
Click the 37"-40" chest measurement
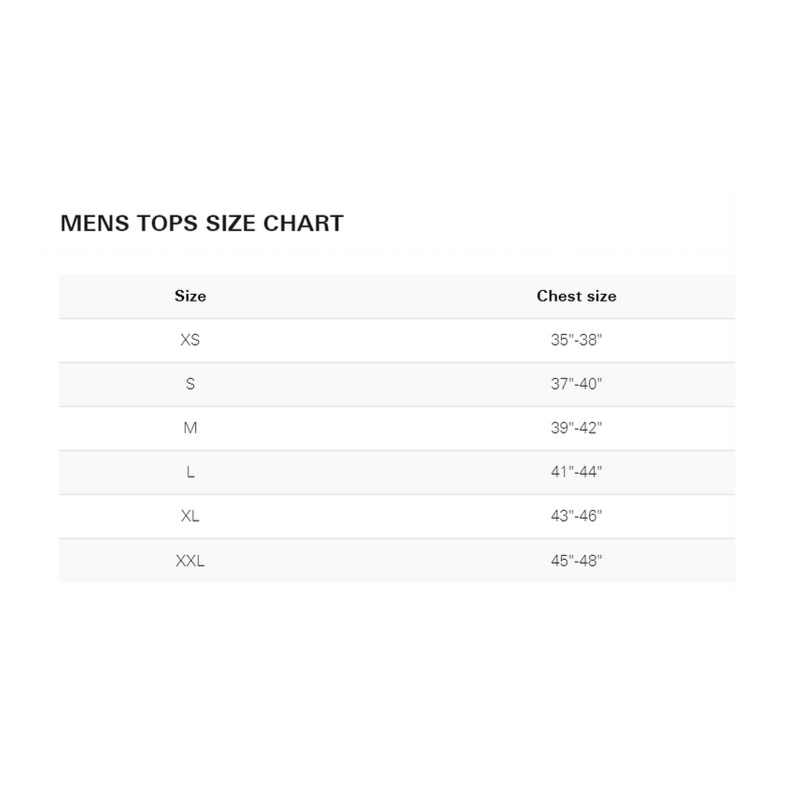pos(576,384)
